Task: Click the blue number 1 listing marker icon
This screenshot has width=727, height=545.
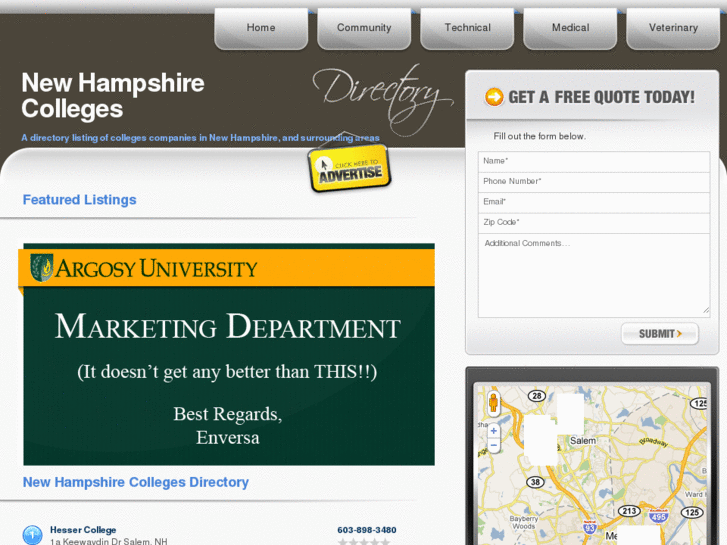Action: 32,535
